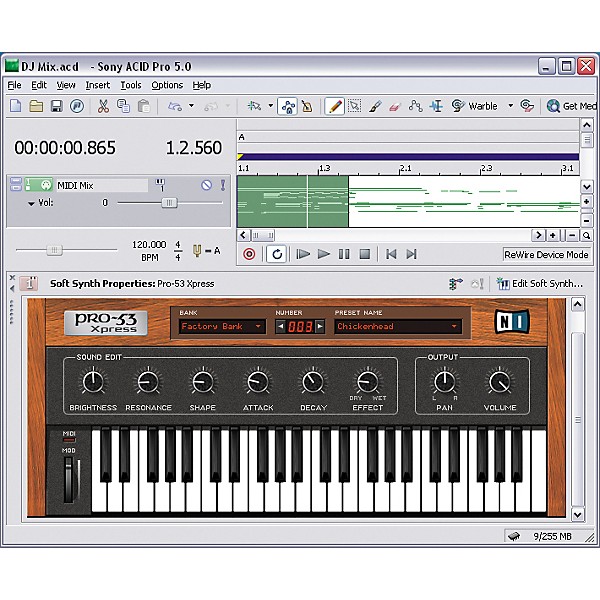Go to start of project
This screenshot has height=600, width=600.
pyautogui.click(x=391, y=254)
